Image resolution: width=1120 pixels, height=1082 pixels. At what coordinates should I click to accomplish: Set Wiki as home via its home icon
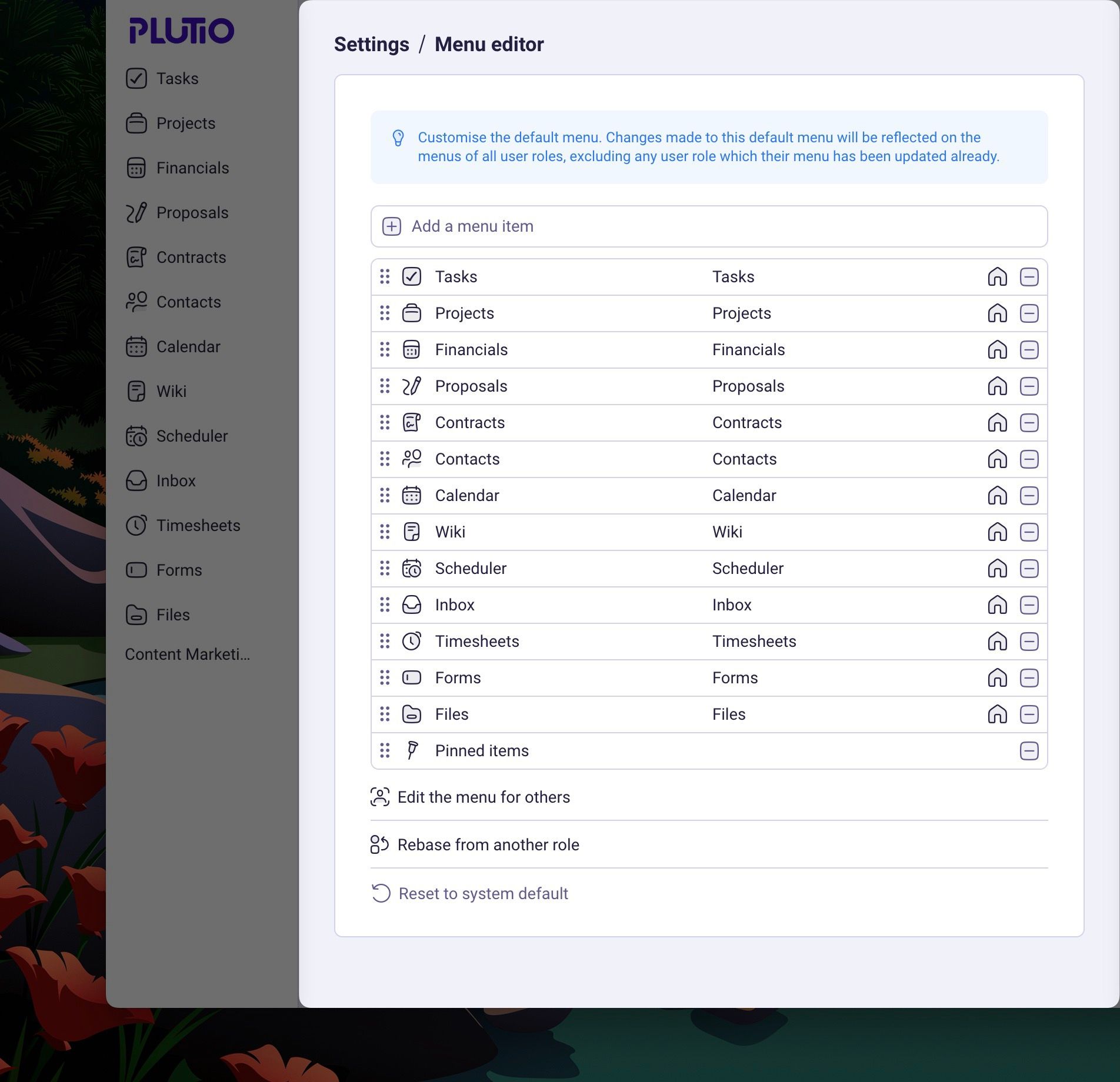[997, 532]
